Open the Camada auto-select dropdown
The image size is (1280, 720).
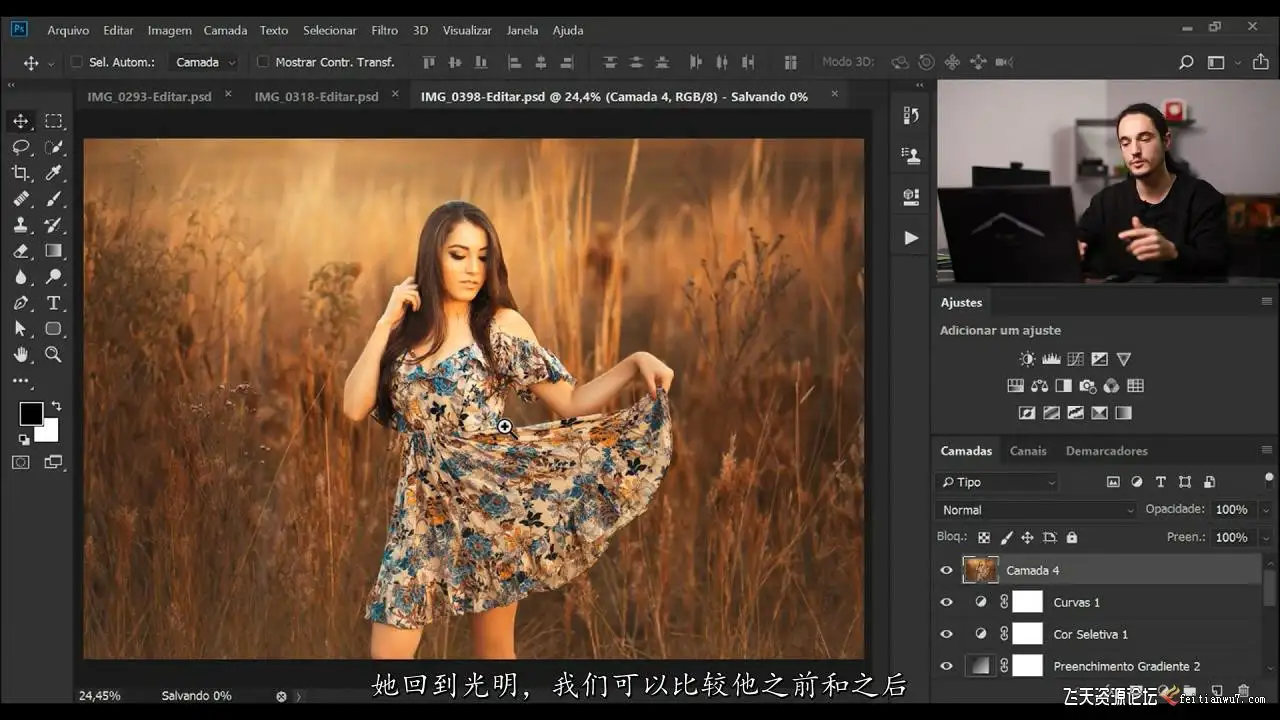(x=205, y=62)
